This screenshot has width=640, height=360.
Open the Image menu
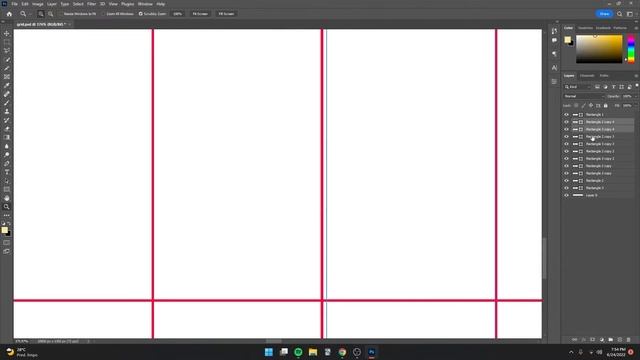(x=38, y=4)
